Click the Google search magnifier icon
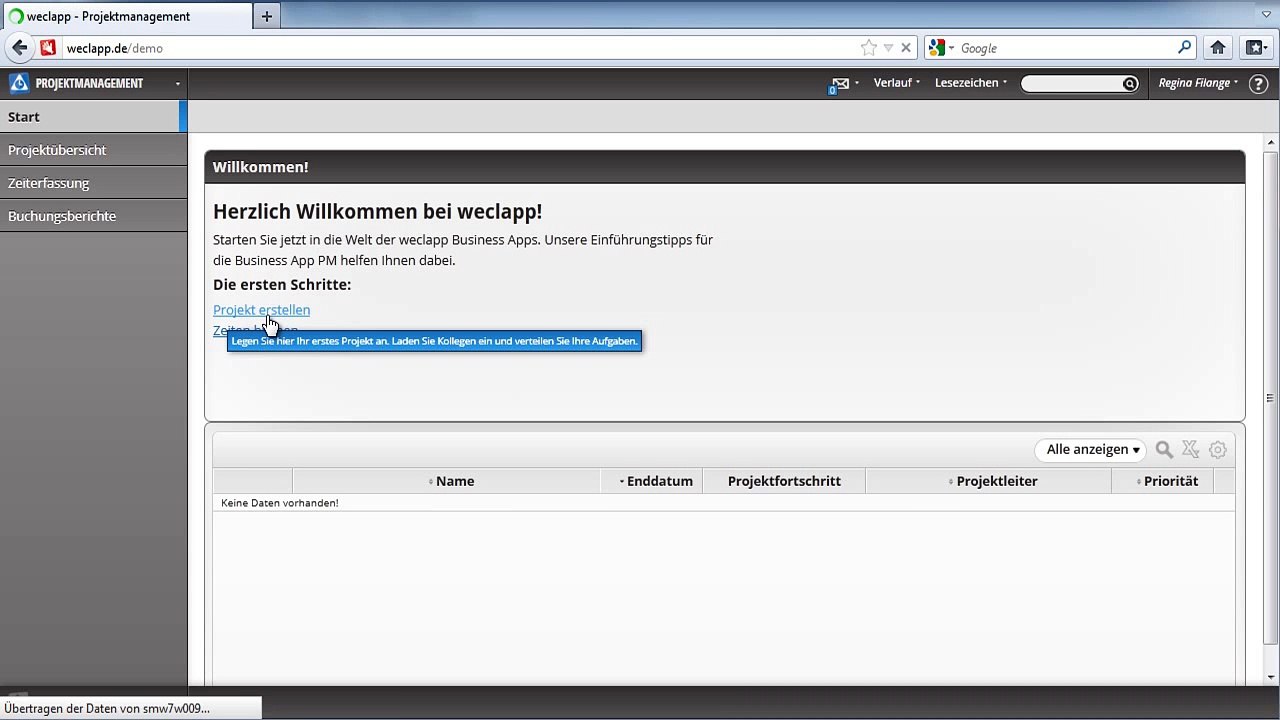The height and width of the screenshot is (720, 1280). (1185, 47)
